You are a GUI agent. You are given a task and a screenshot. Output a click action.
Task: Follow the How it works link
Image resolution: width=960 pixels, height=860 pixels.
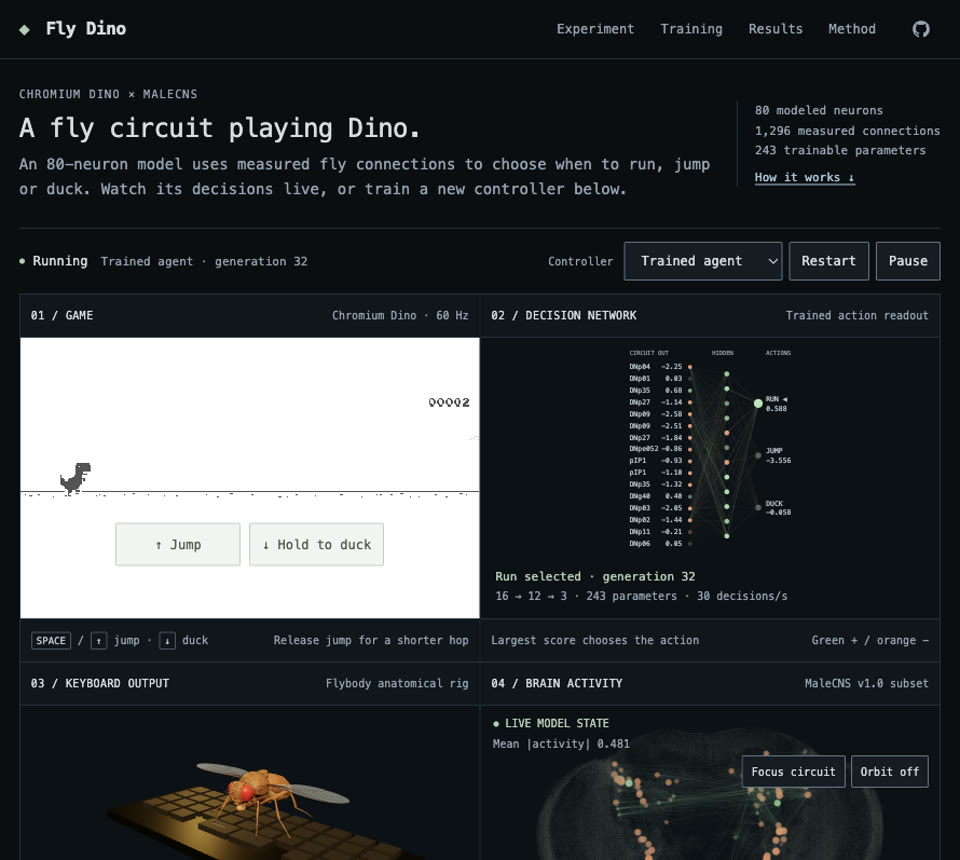tap(804, 178)
